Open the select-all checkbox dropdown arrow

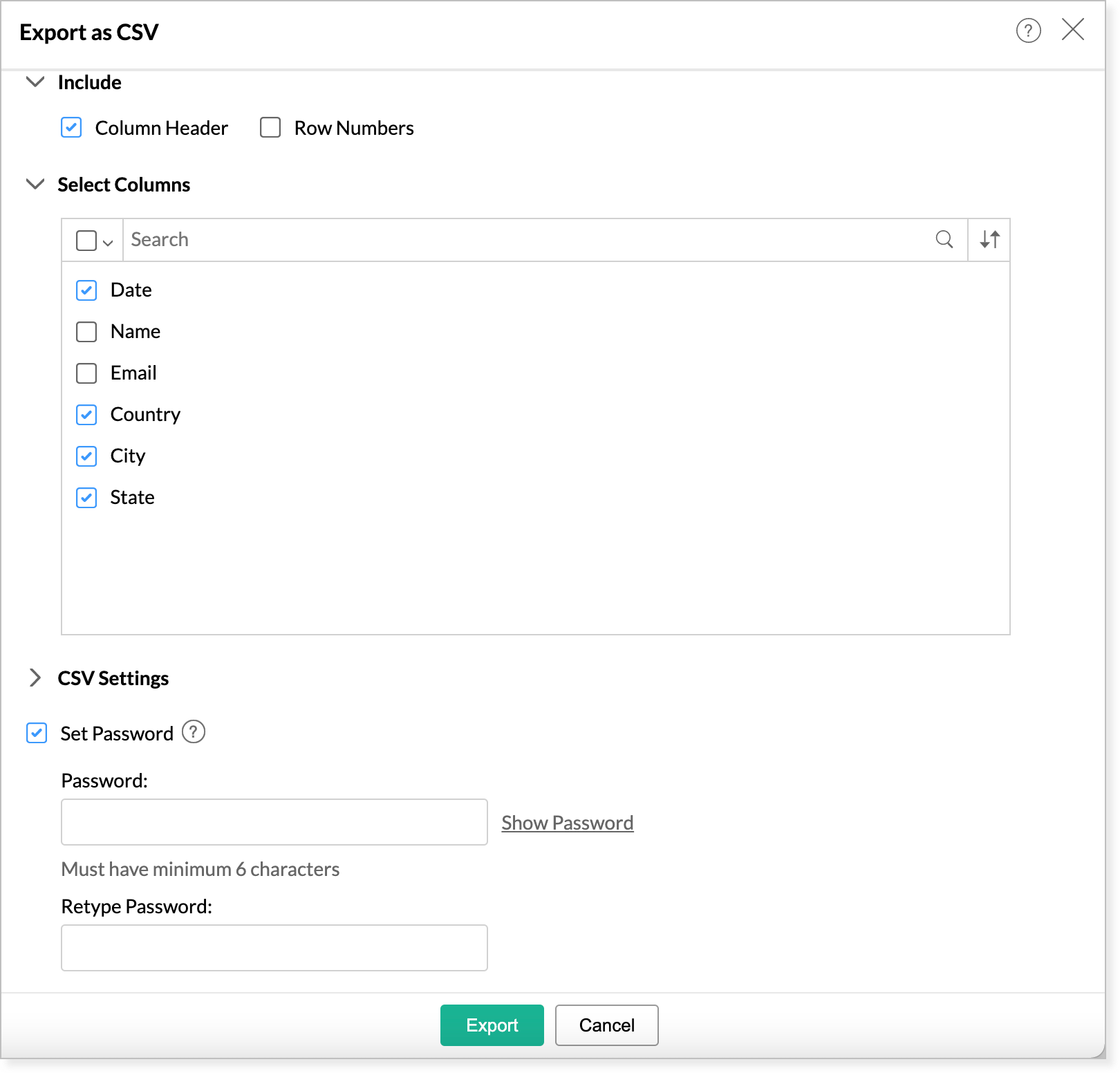(108, 243)
